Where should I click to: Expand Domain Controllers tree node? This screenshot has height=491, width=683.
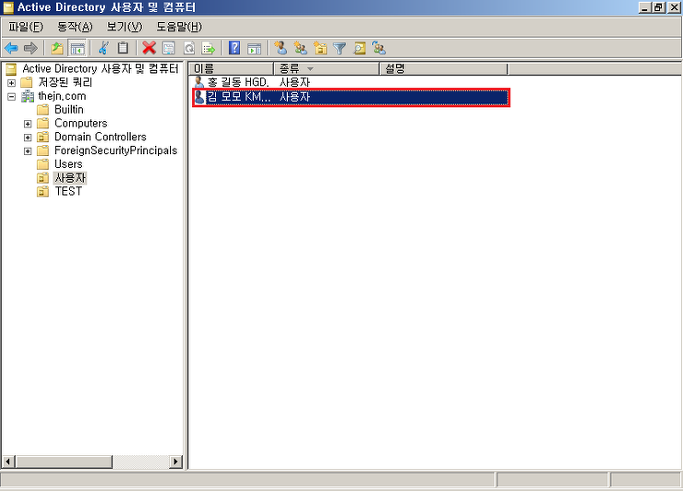coord(27,137)
